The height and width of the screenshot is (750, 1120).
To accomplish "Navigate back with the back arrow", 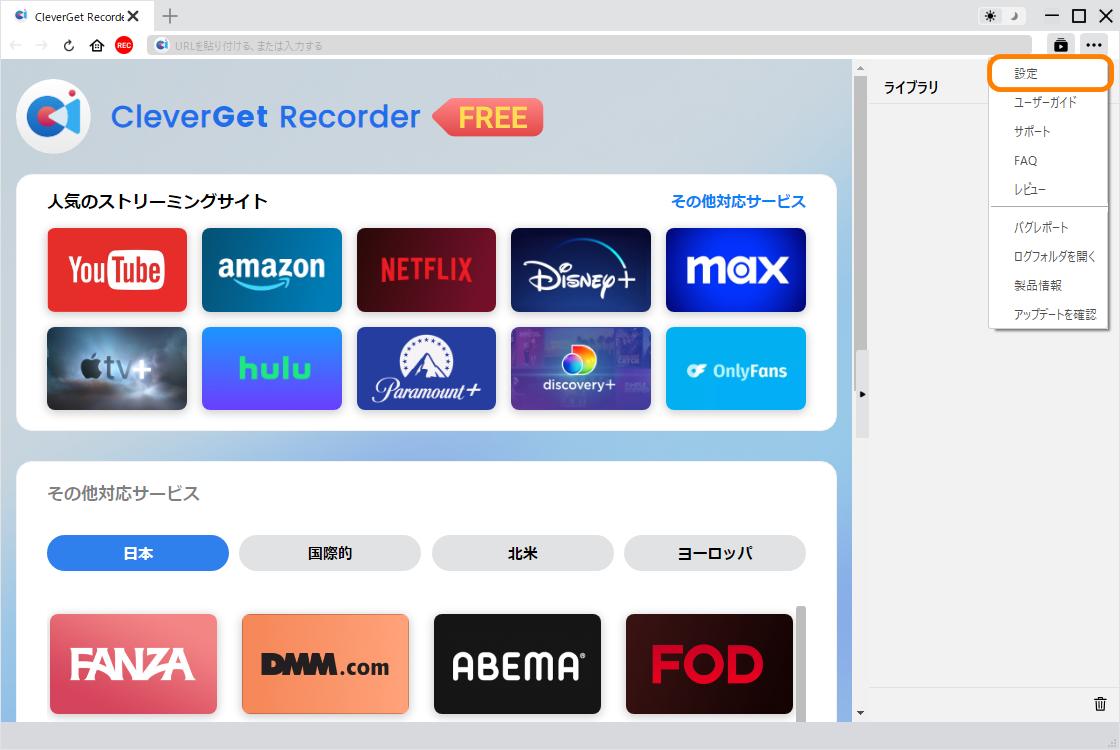I will pyautogui.click(x=15, y=45).
